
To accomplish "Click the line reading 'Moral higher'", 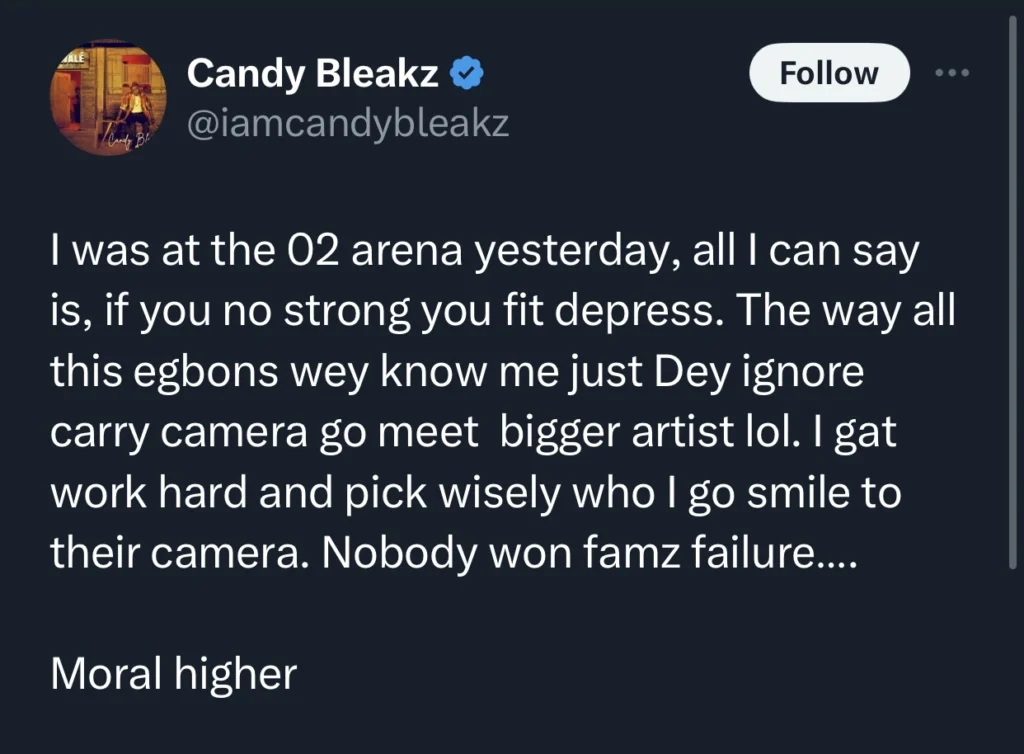I will click(x=172, y=673).
